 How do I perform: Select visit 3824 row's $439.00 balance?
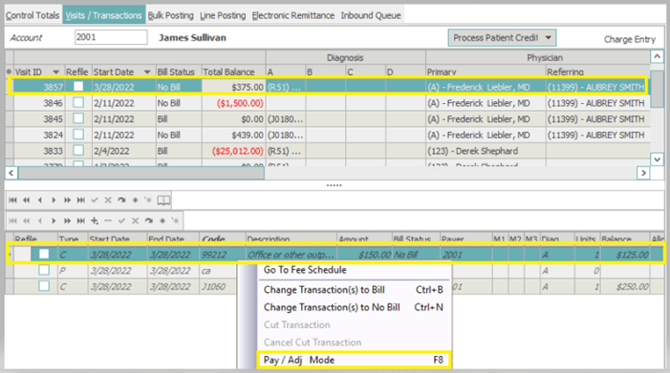pos(233,135)
